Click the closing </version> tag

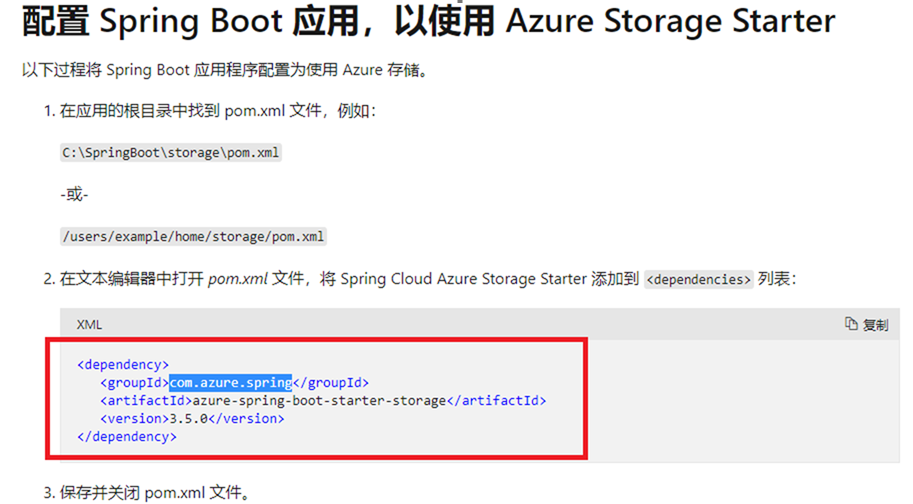click(x=254, y=418)
